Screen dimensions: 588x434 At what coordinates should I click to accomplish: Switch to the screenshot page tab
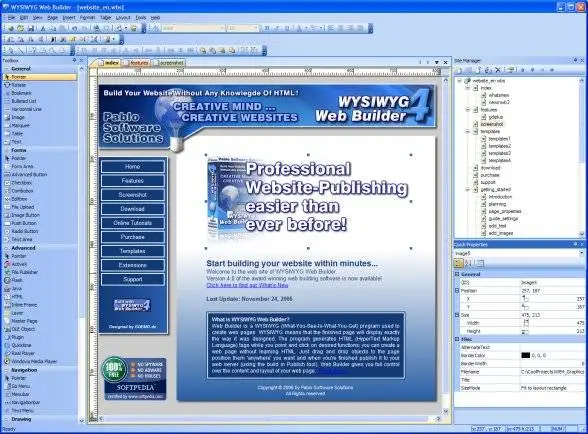[x=170, y=63]
